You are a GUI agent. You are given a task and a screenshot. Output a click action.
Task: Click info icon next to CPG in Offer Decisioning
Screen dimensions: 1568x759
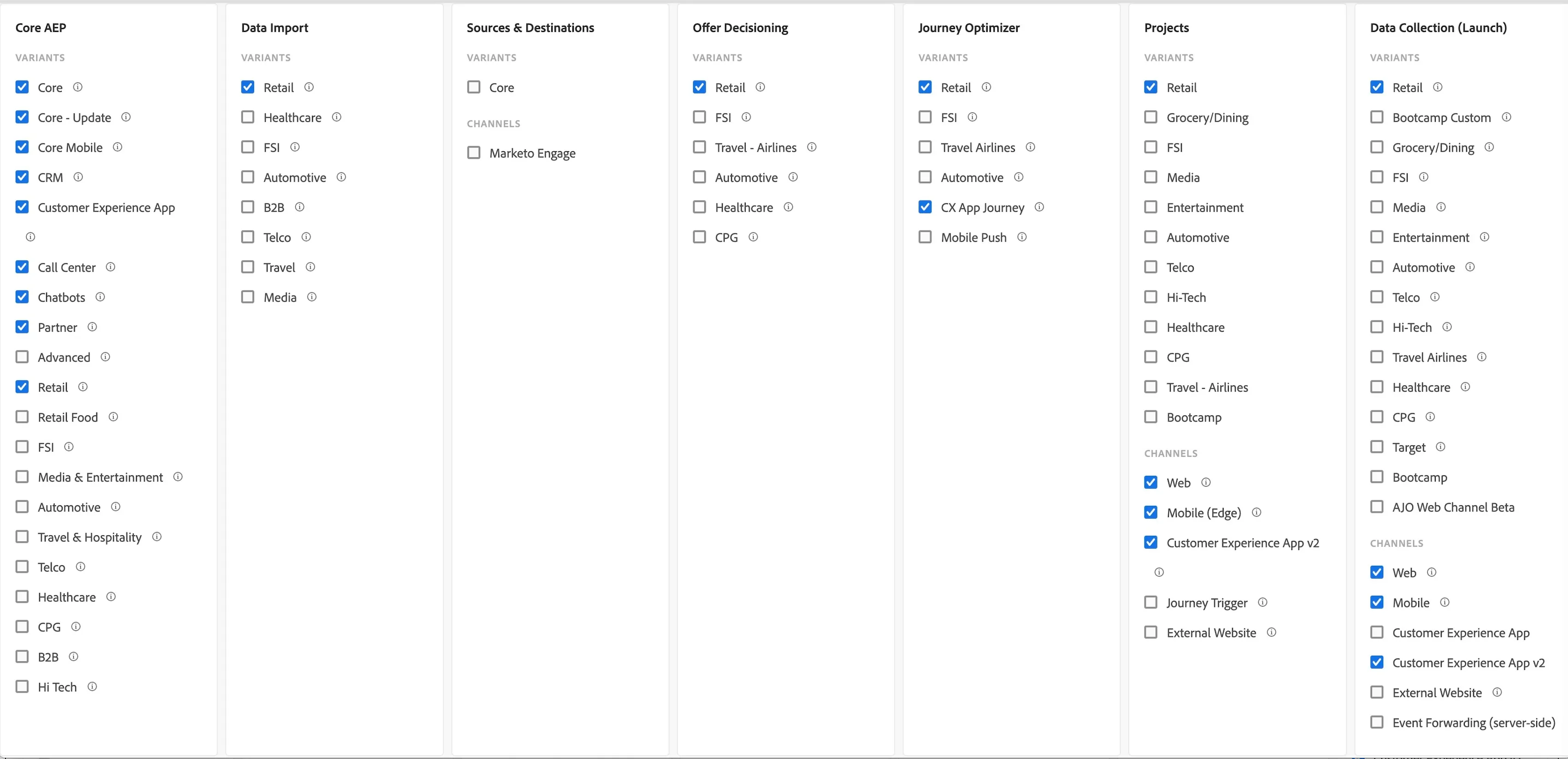tap(753, 237)
